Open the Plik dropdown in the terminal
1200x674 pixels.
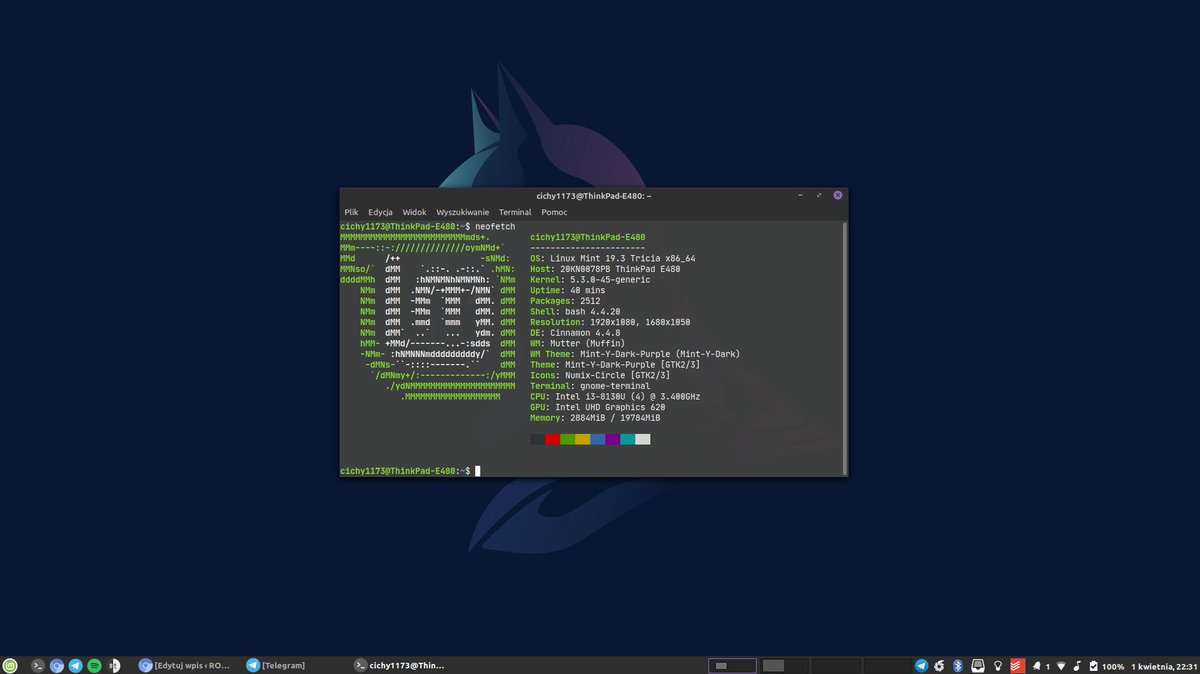(351, 212)
